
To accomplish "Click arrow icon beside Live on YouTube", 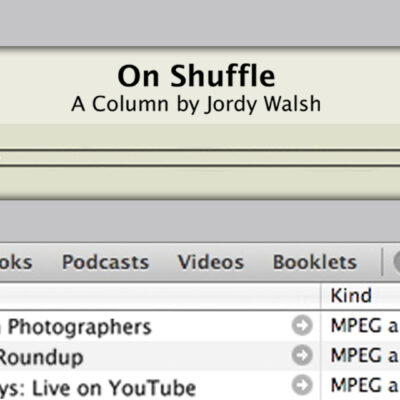I will coord(302,385).
